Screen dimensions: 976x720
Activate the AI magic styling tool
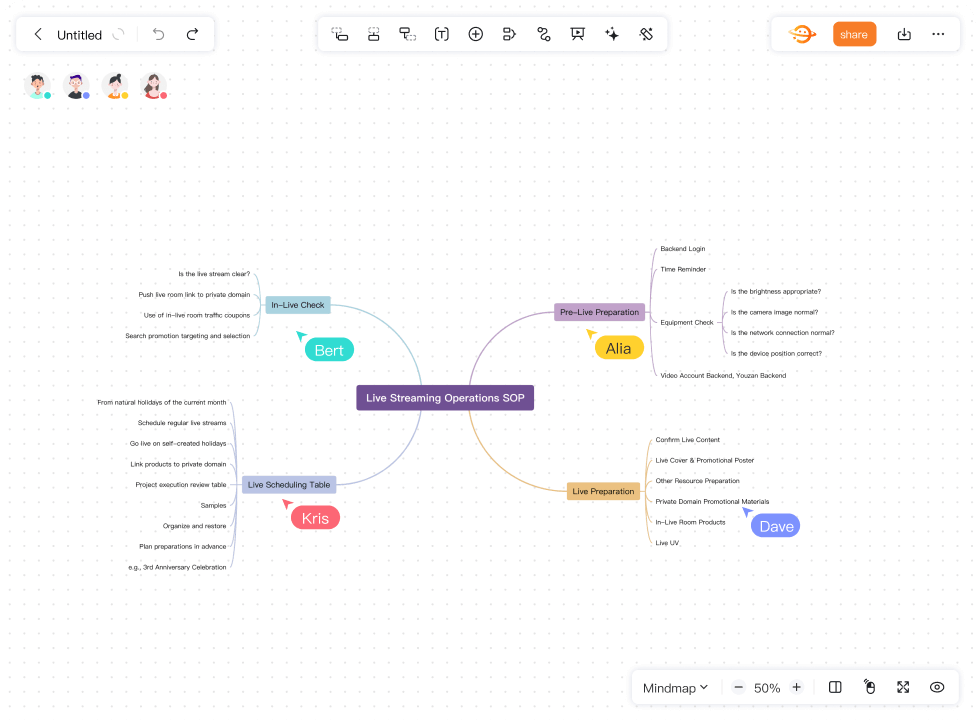coord(646,33)
